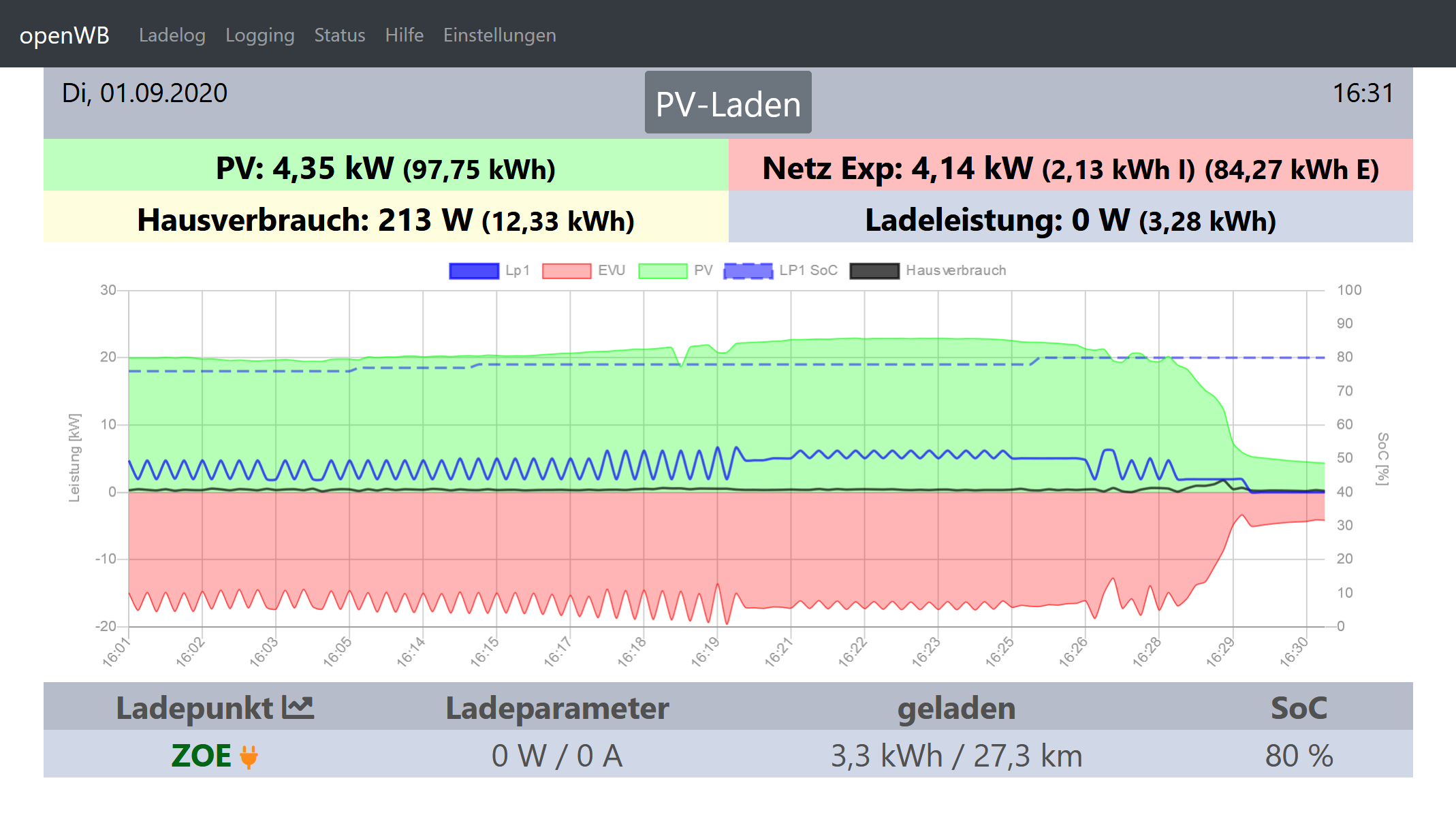Open the Logging menu
1456x819 pixels.
pos(260,35)
